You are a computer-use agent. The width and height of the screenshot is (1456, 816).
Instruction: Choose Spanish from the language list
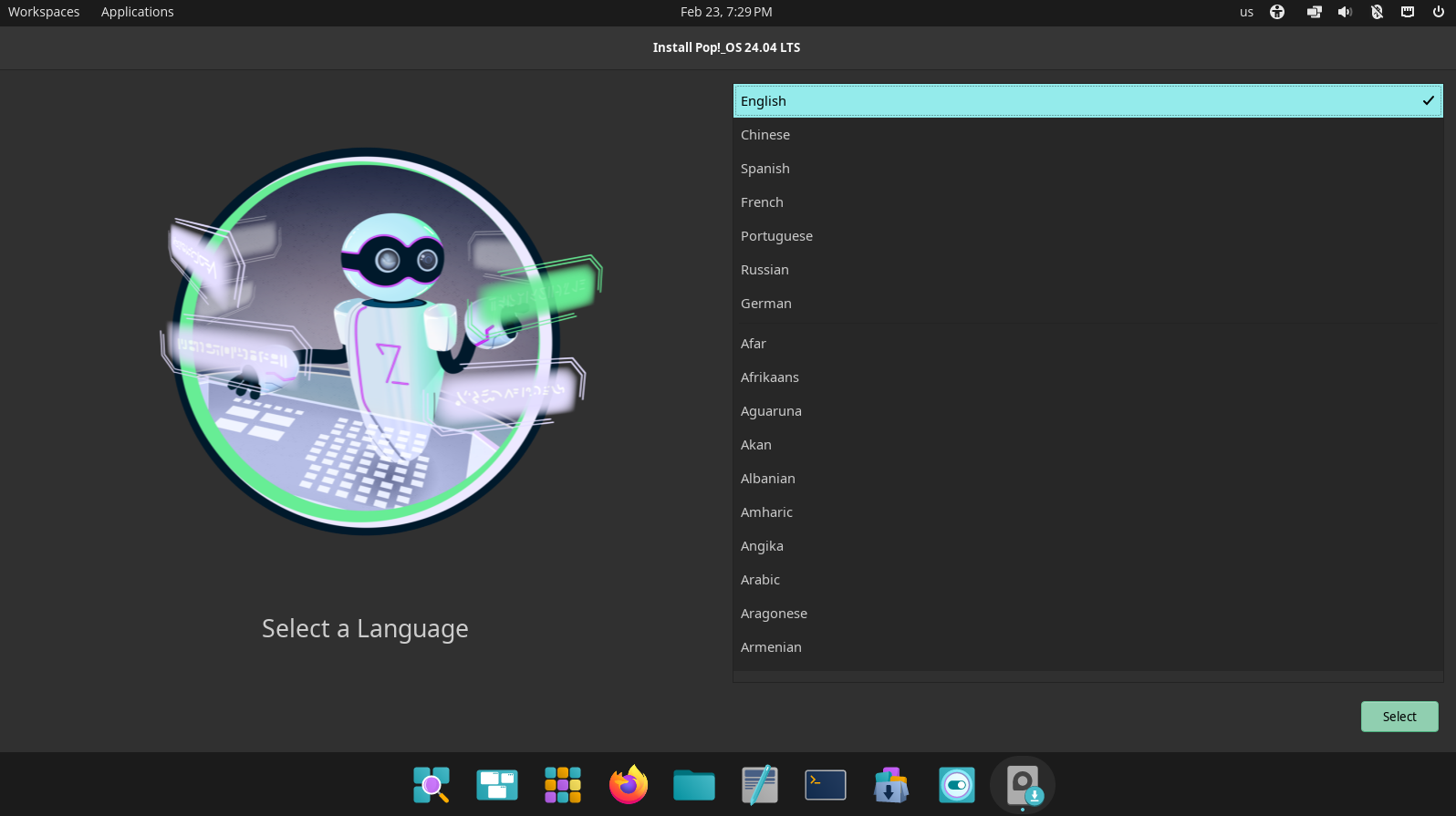pyautogui.click(x=765, y=169)
